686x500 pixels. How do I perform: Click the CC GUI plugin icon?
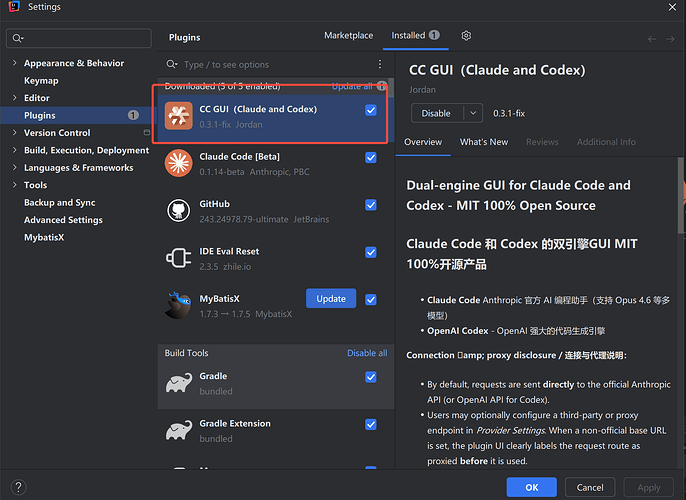pyautogui.click(x=178, y=116)
